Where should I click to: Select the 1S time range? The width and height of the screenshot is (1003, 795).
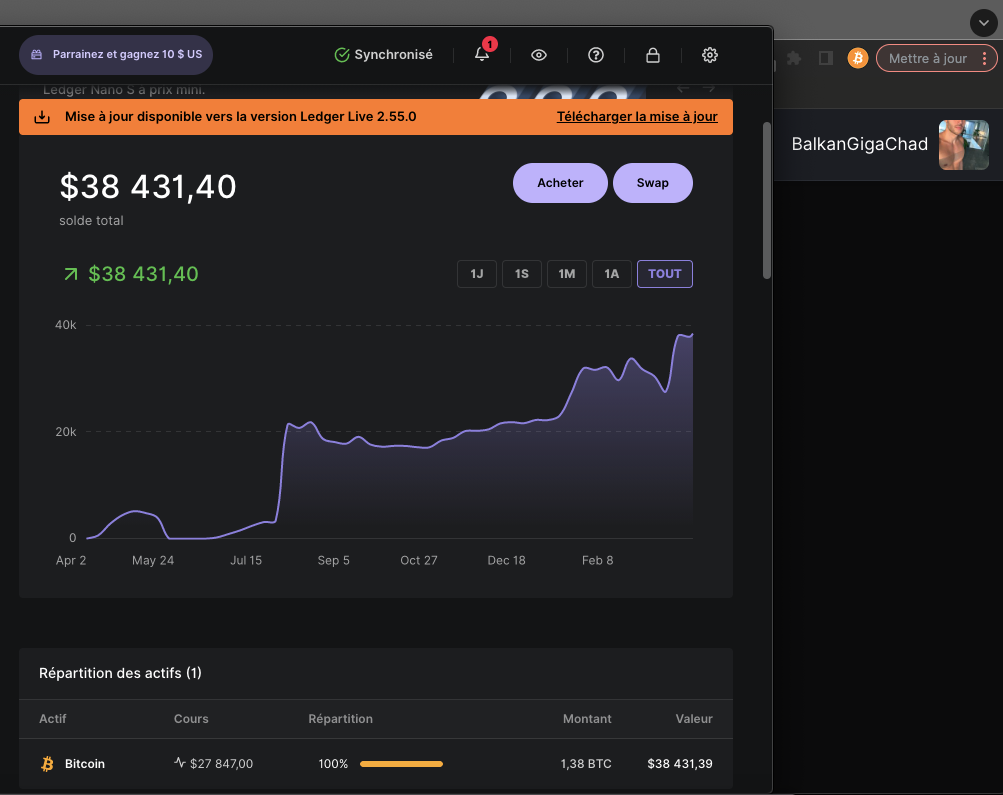(522, 274)
